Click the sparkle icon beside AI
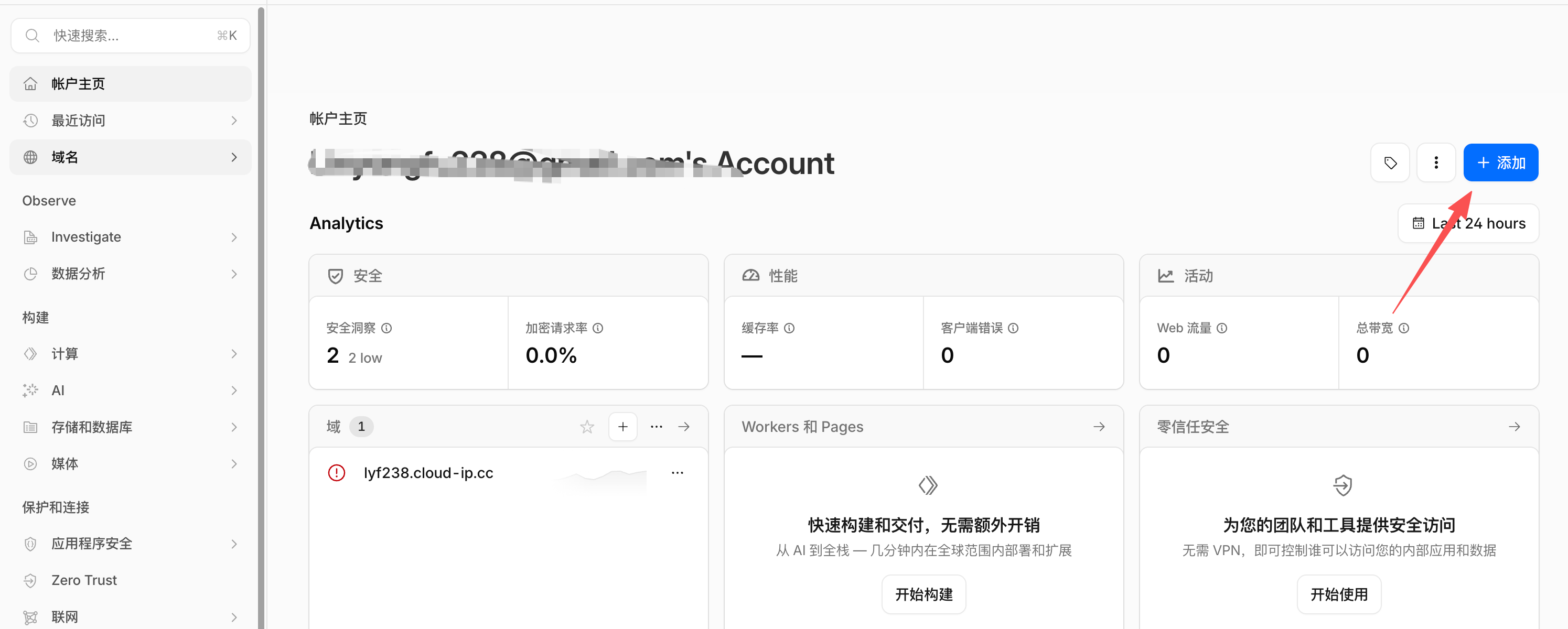Screen dimensions: 1568x629 point(30,391)
